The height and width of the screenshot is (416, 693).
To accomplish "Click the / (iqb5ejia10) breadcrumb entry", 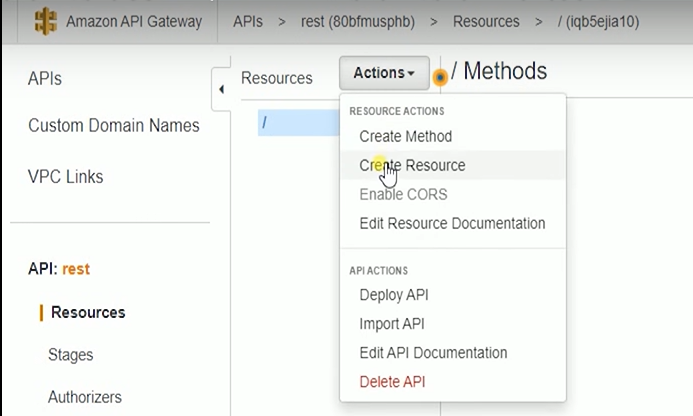I will click(x=598, y=22).
